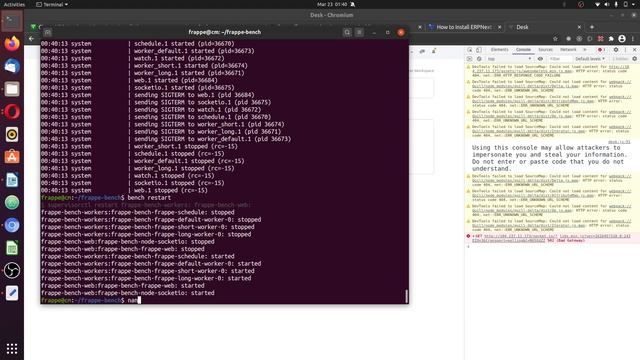The height and width of the screenshot is (360, 640).
Task: Open DevTools error count badge
Action: pyautogui.click(x=601, y=50)
